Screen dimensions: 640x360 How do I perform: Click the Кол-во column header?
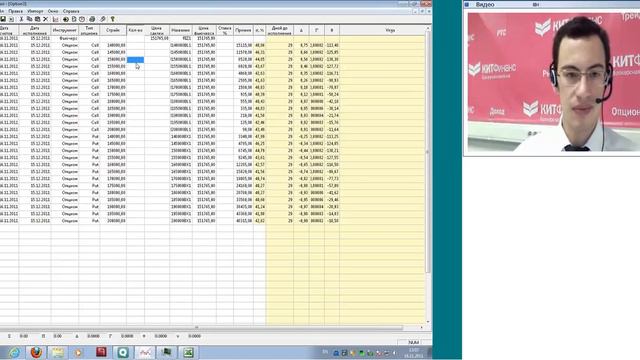tap(136, 30)
